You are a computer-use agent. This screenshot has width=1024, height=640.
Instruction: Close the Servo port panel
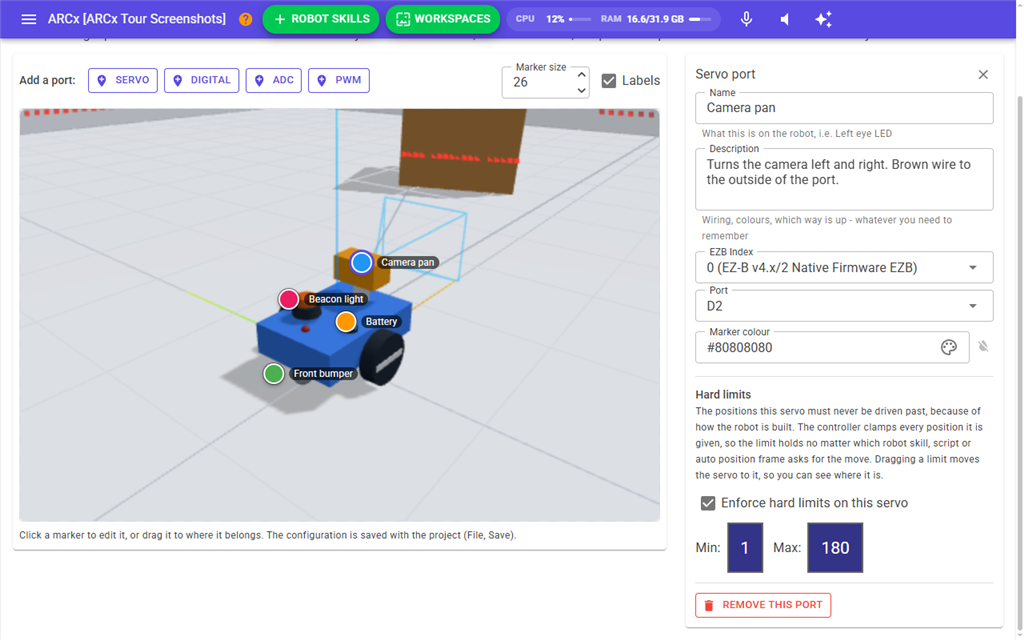tap(983, 74)
